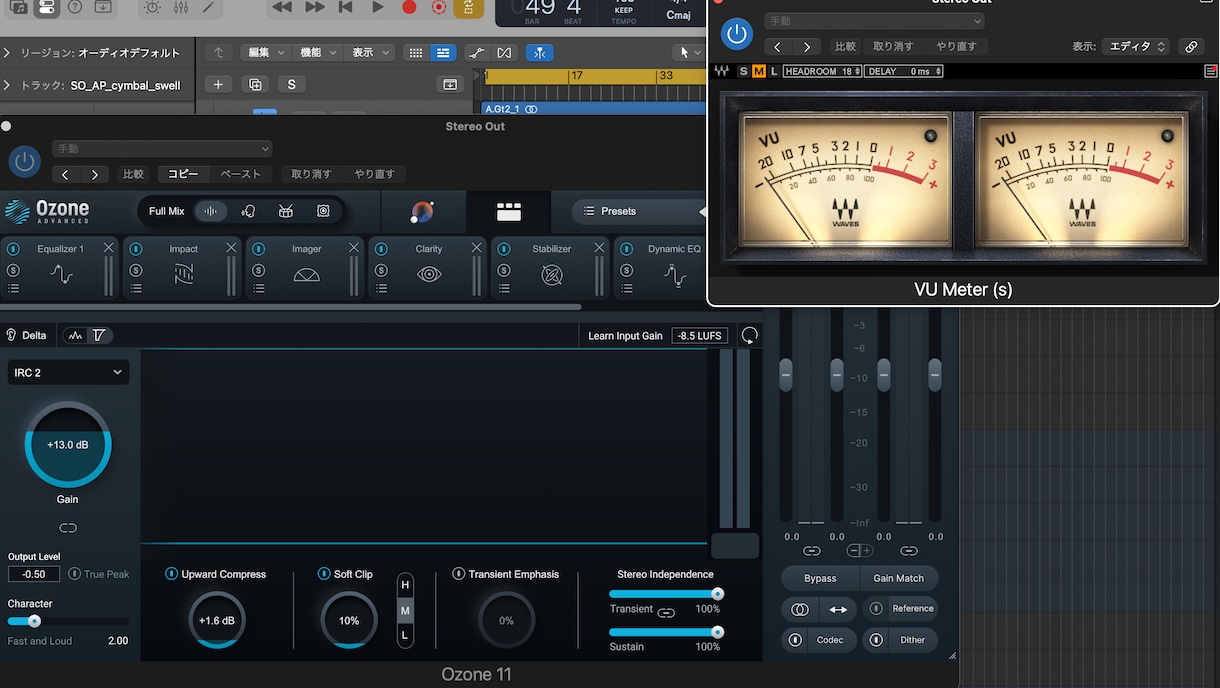Open the Stabilizer module icon

click(x=552, y=275)
